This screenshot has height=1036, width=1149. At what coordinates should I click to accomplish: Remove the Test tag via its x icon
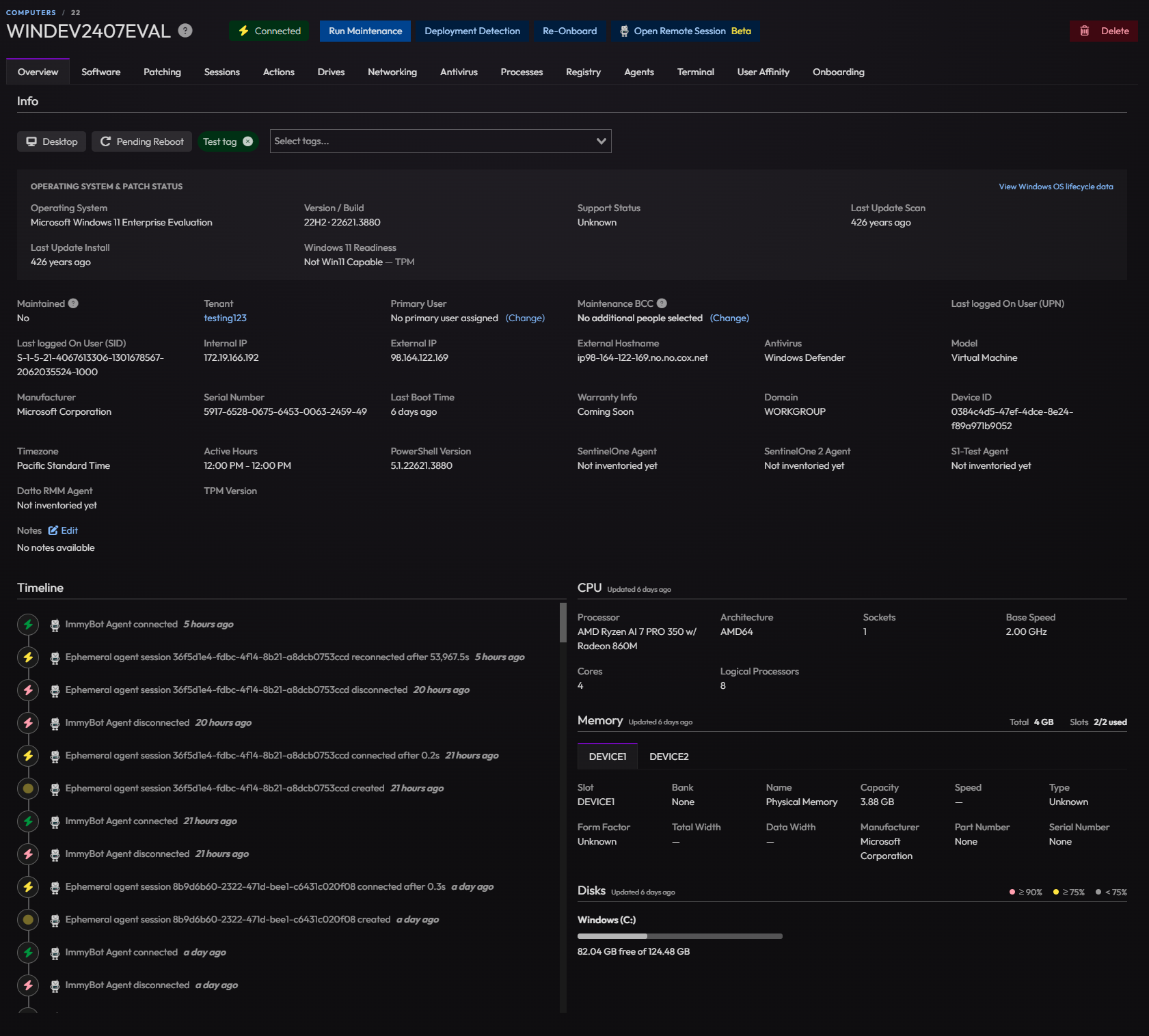[248, 141]
